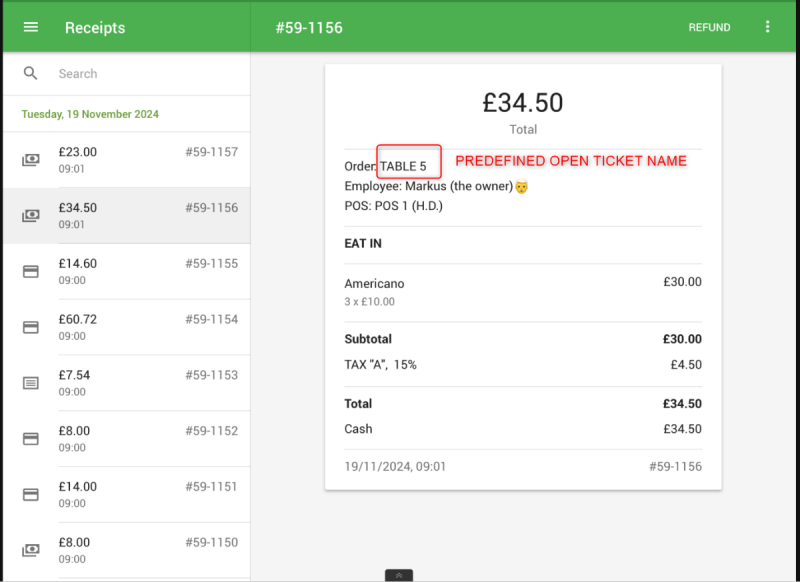Open the three-dot more options menu

(x=767, y=27)
